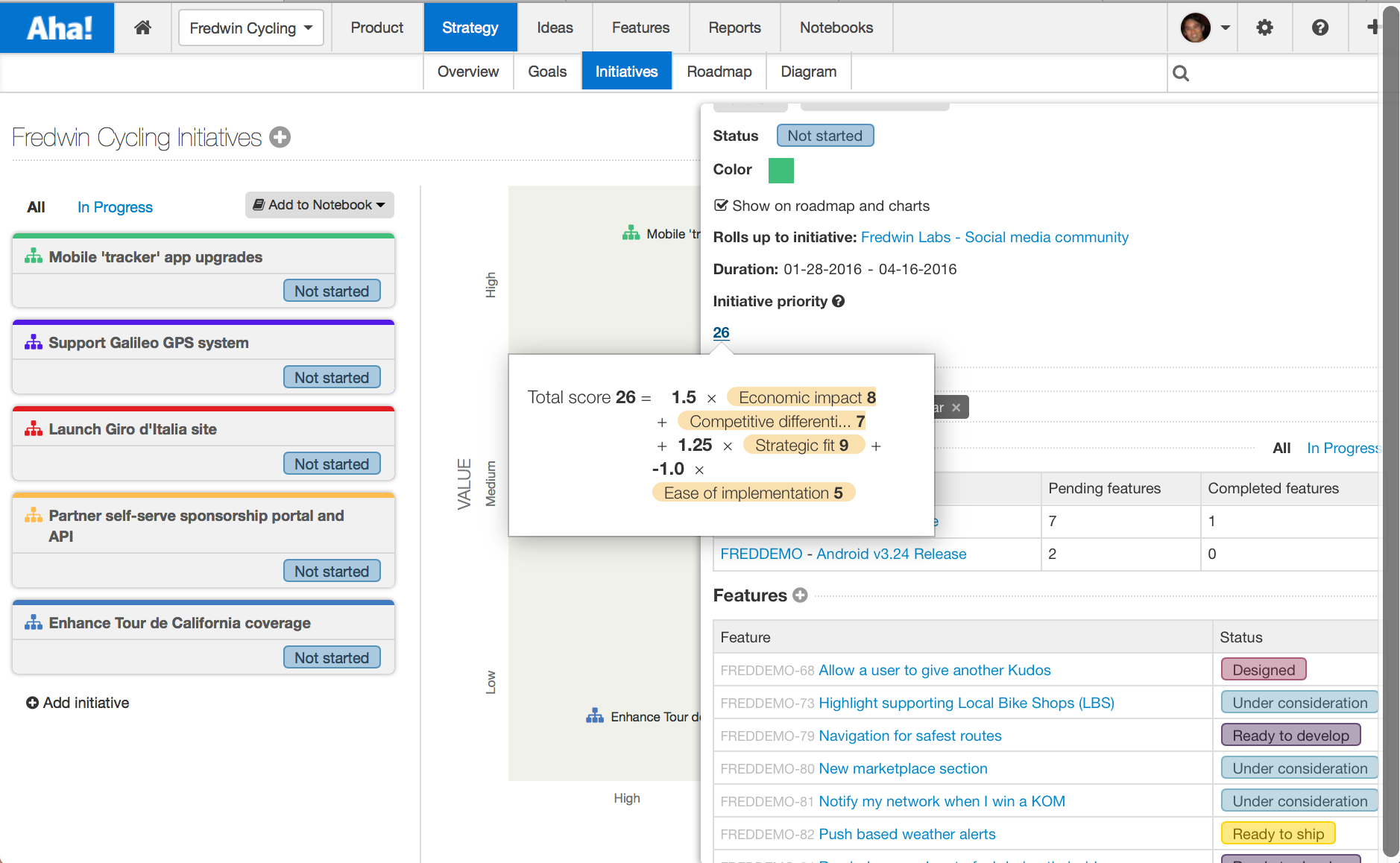
Task: Click the help question mark icon
Action: (1319, 27)
